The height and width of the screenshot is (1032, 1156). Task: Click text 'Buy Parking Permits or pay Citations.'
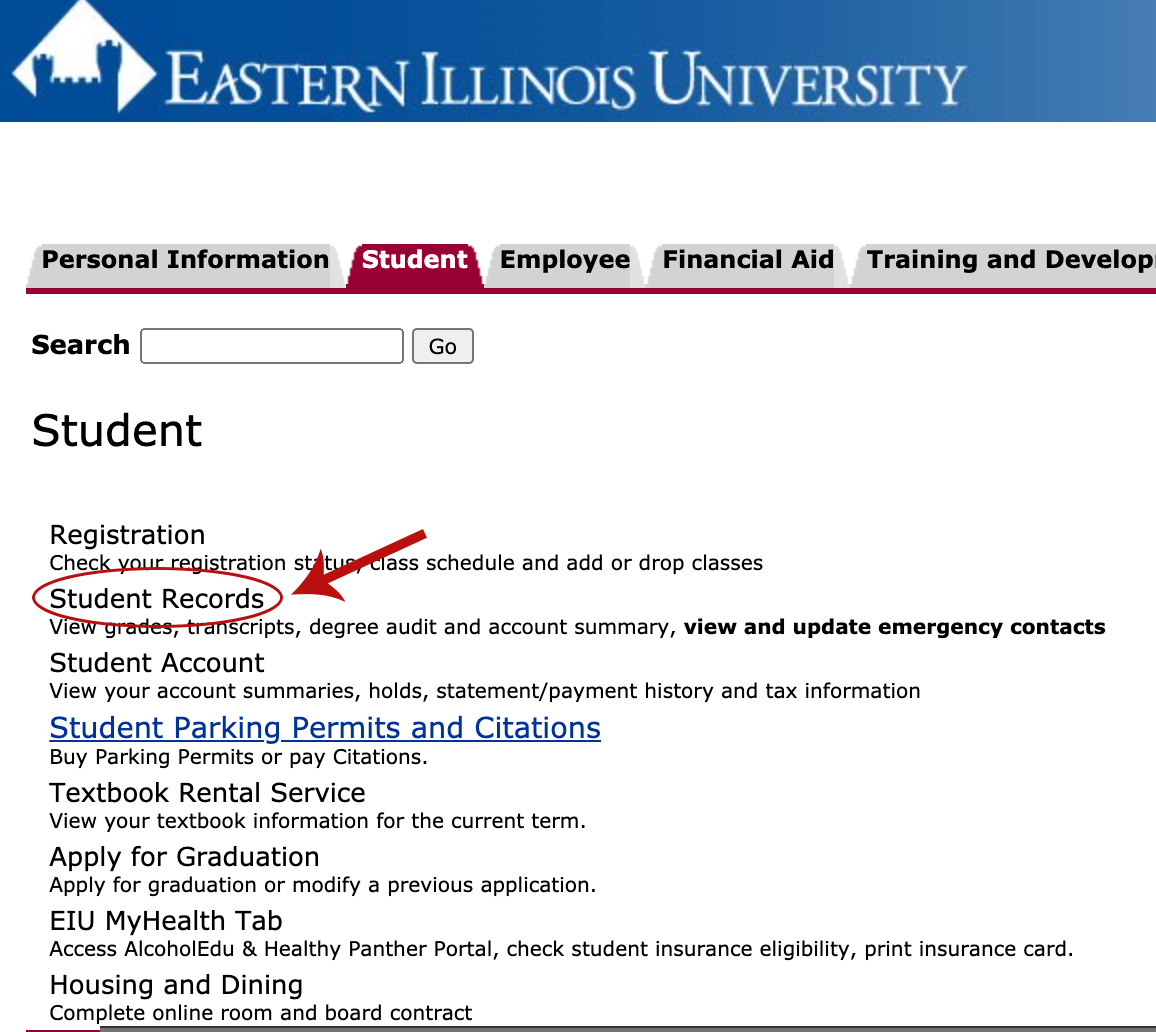click(x=238, y=757)
